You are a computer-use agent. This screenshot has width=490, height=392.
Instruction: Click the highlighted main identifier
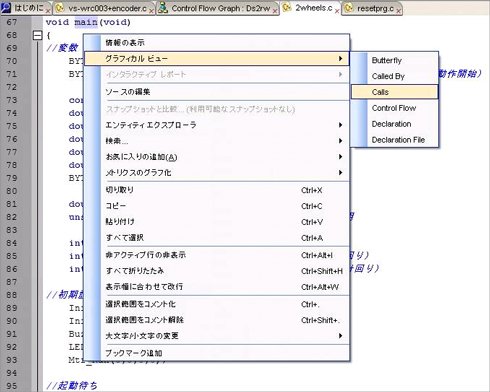tap(86, 22)
